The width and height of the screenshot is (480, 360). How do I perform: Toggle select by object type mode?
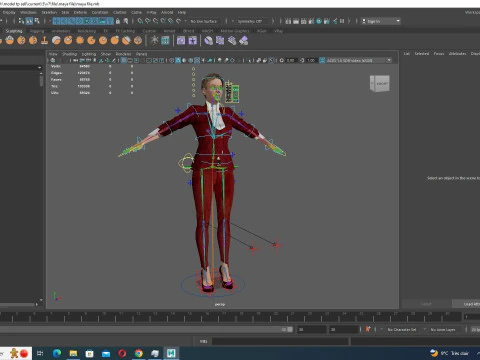pyautogui.click(x=29, y=21)
